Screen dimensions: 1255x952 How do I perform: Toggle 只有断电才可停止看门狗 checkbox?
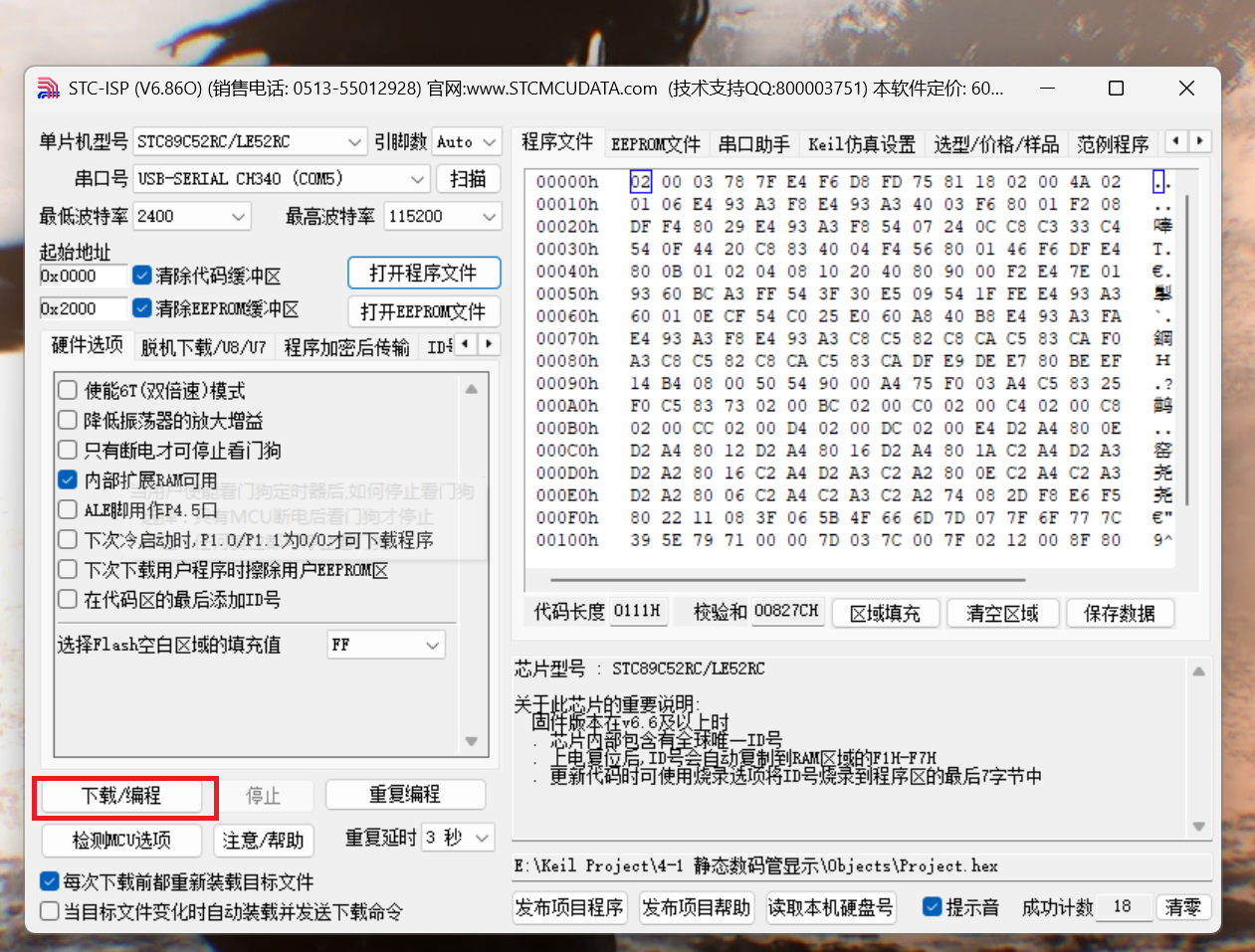[67, 450]
